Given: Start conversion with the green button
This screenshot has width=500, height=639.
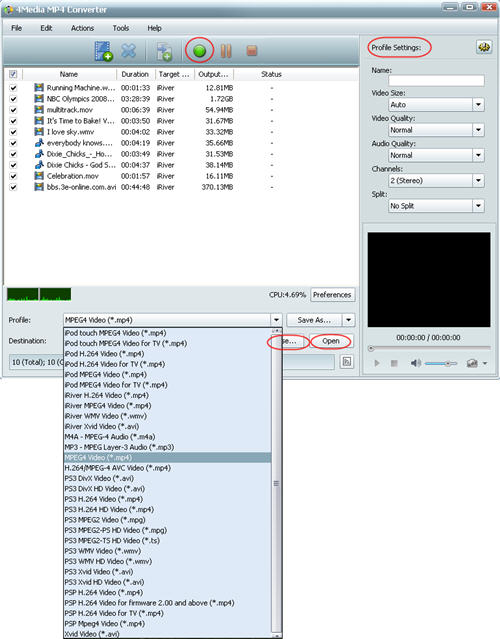Looking at the screenshot, I should [x=199, y=51].
